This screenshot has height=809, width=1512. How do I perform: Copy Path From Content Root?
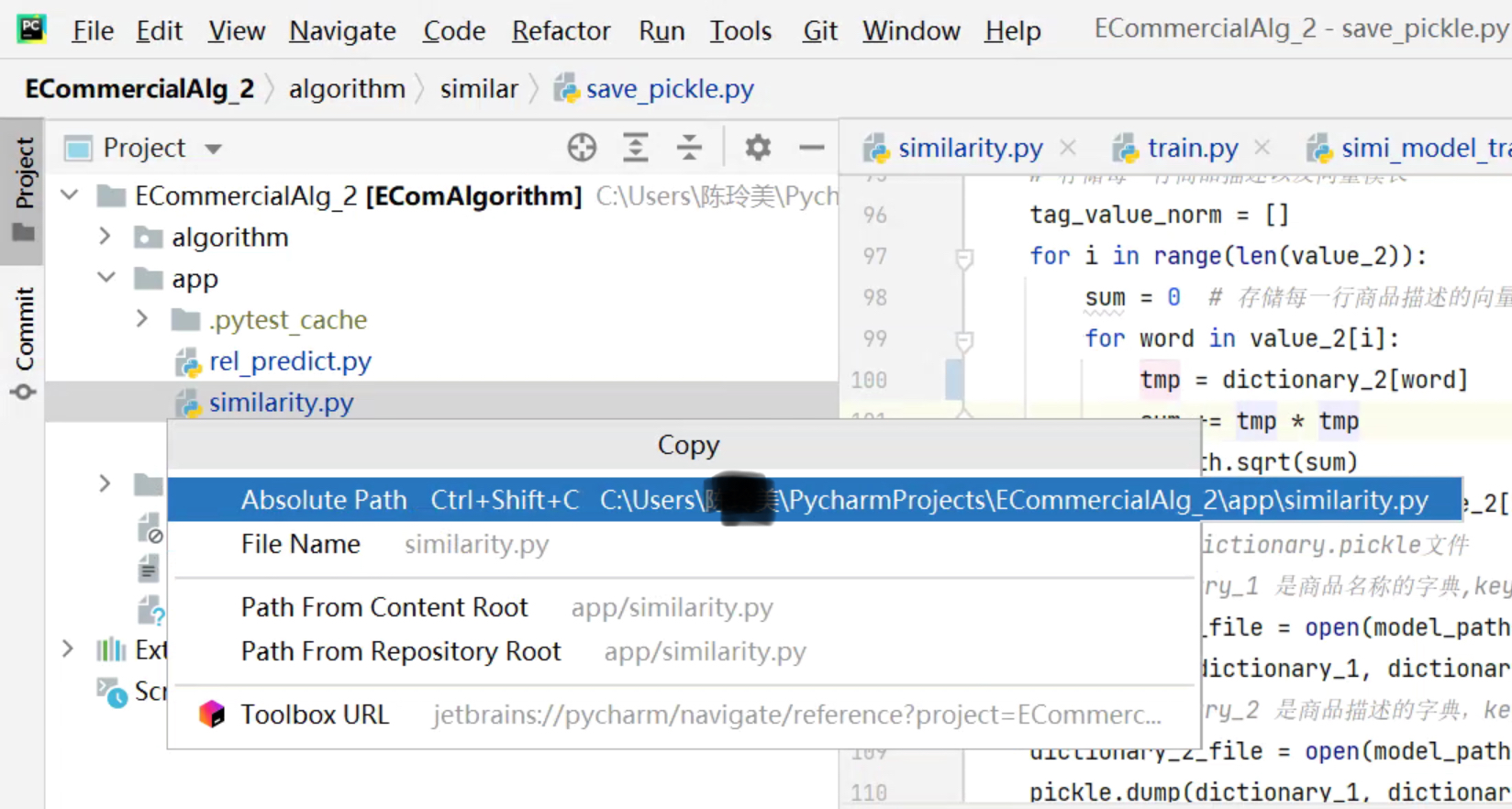click(x=684, y=607)
